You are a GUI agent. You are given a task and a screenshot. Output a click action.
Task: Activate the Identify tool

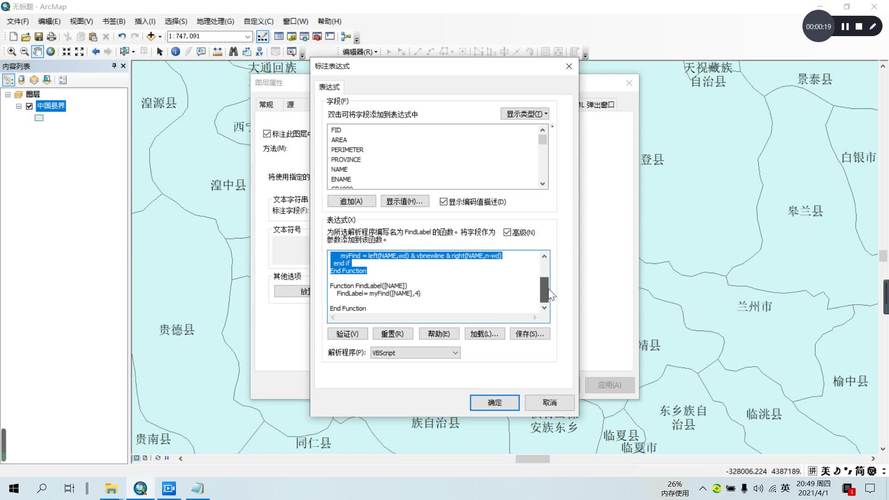click(175, 52)
